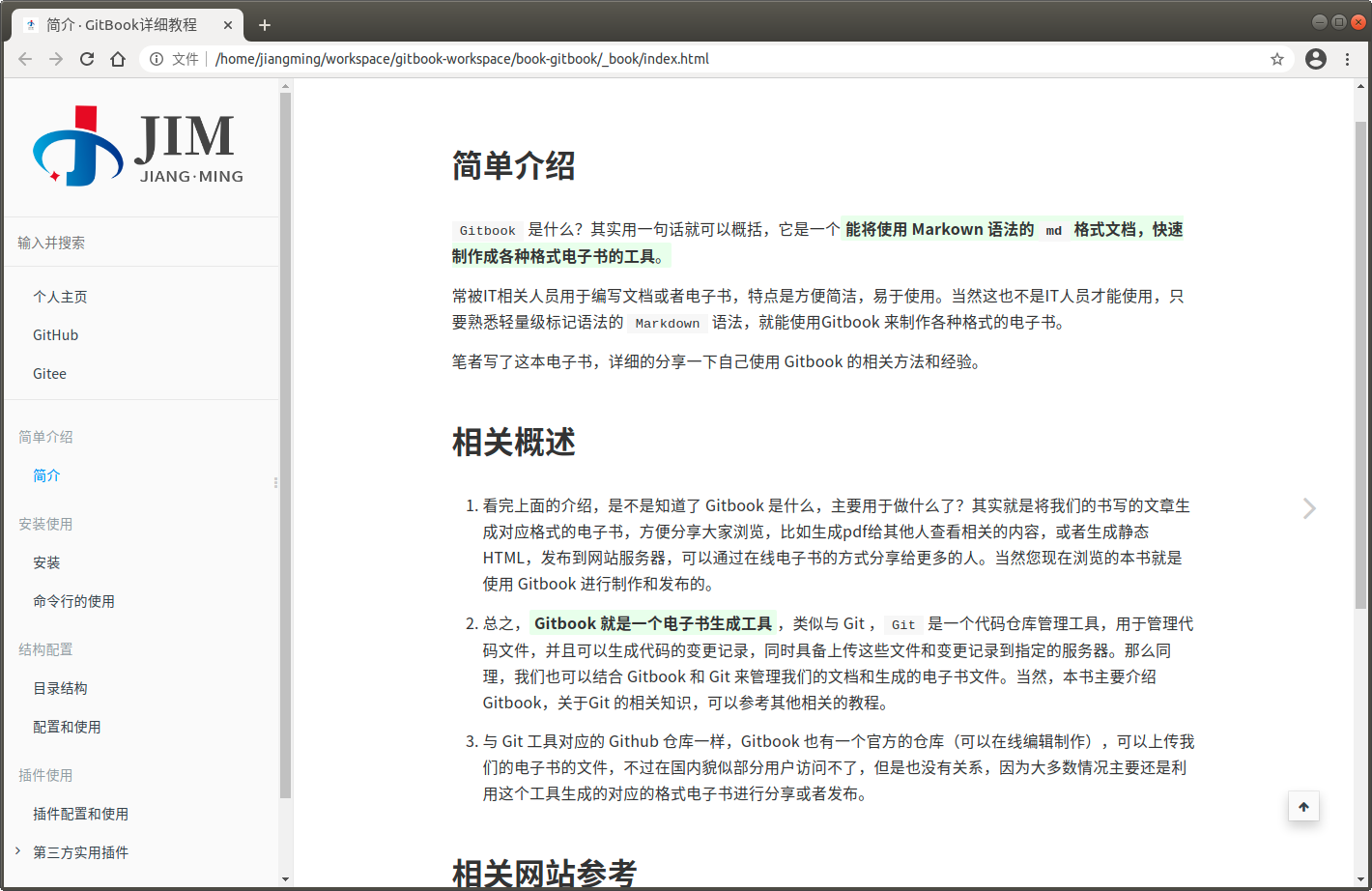View site information icon in address bar

click(157, 59)
